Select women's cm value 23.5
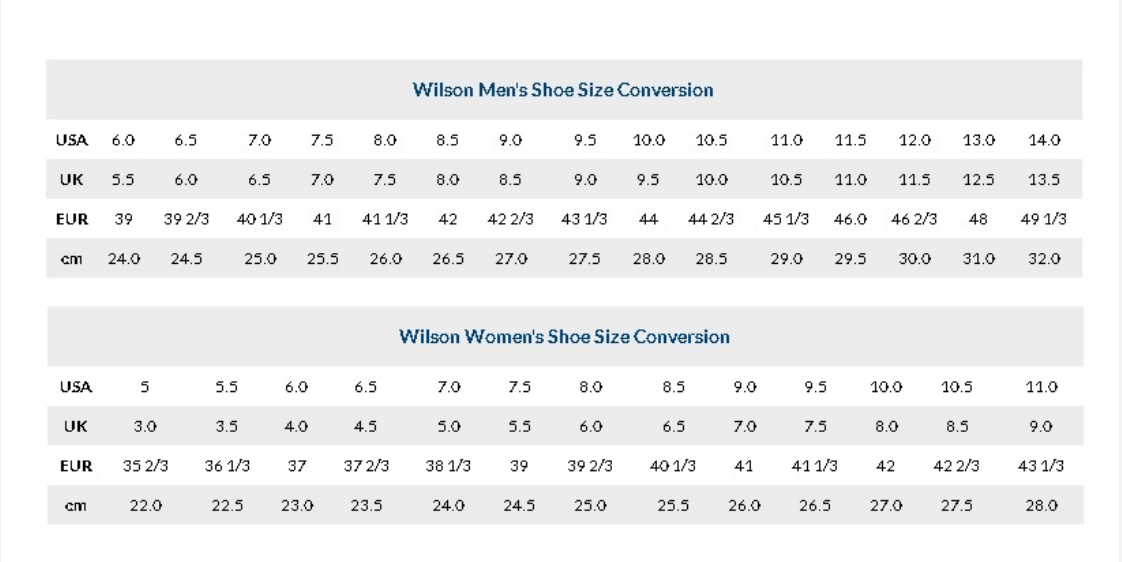Screen dimensions: 1122x562 (366, 505)
